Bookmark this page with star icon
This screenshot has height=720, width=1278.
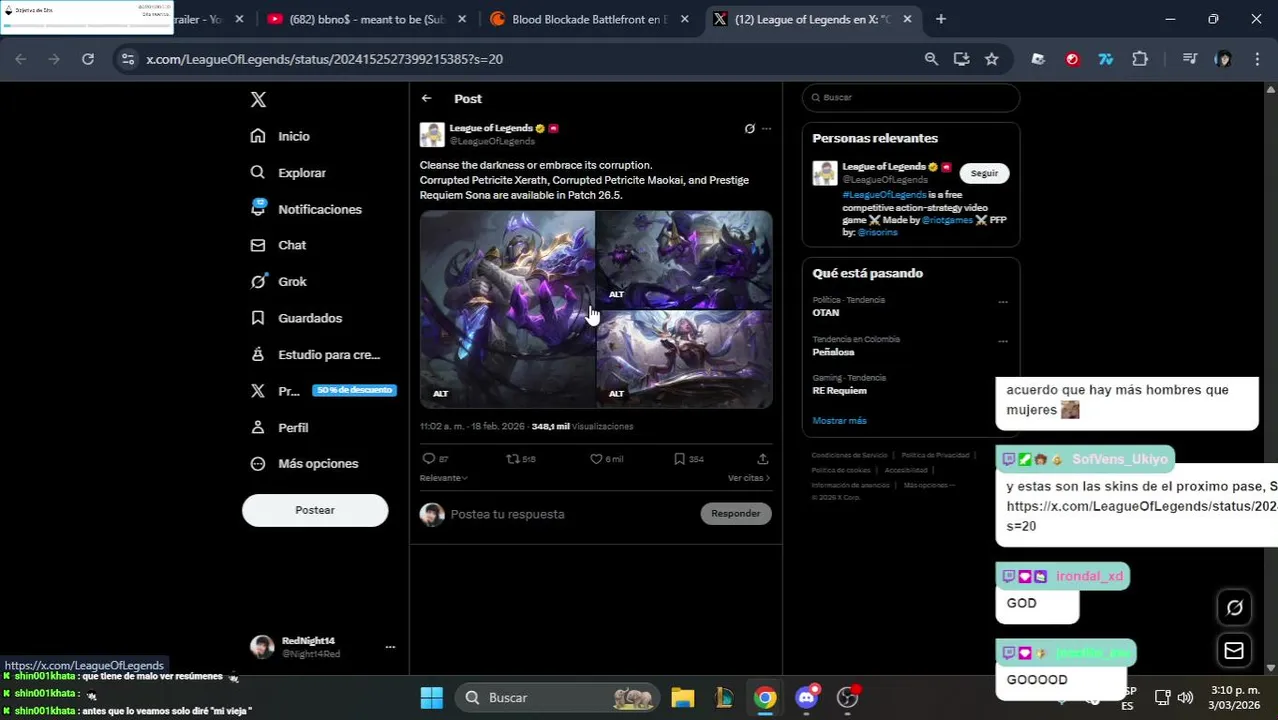click(991, 59)
